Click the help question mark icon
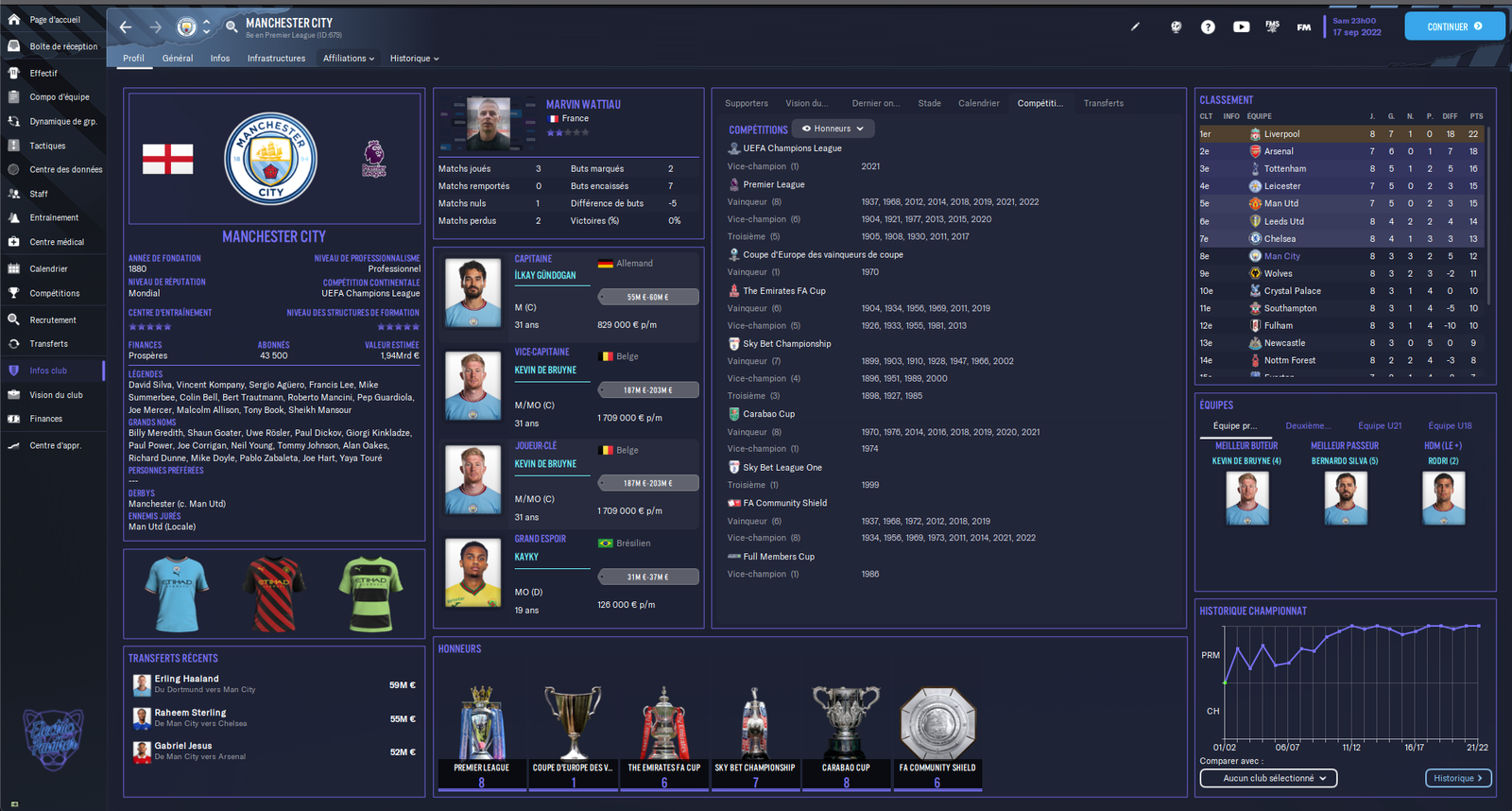This screenshot has width=1512, height=811. pyautogui.click(x=1208, y=27)
